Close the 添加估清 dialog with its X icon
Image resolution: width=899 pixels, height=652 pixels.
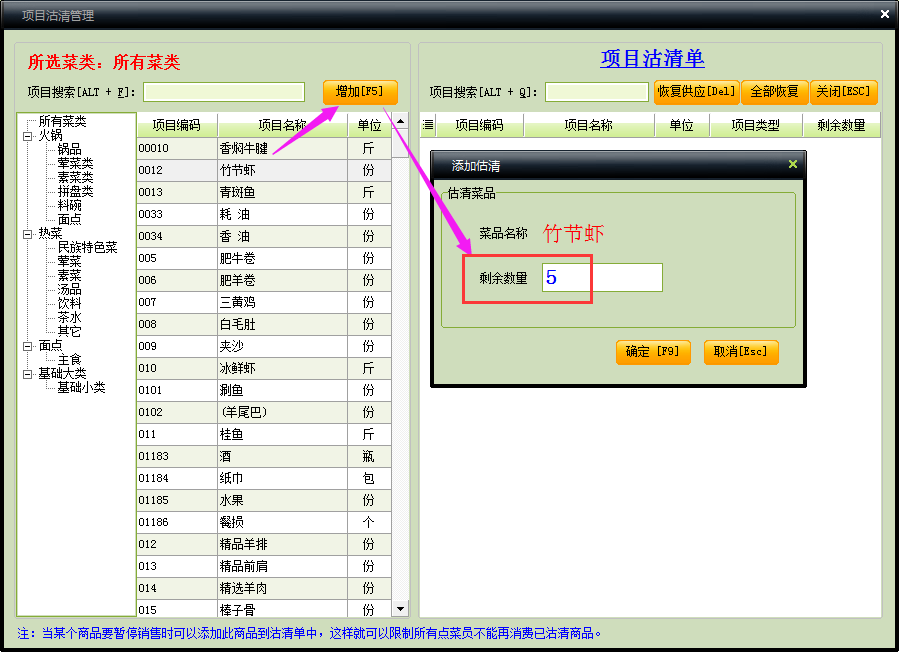click(x=793, y=164)
